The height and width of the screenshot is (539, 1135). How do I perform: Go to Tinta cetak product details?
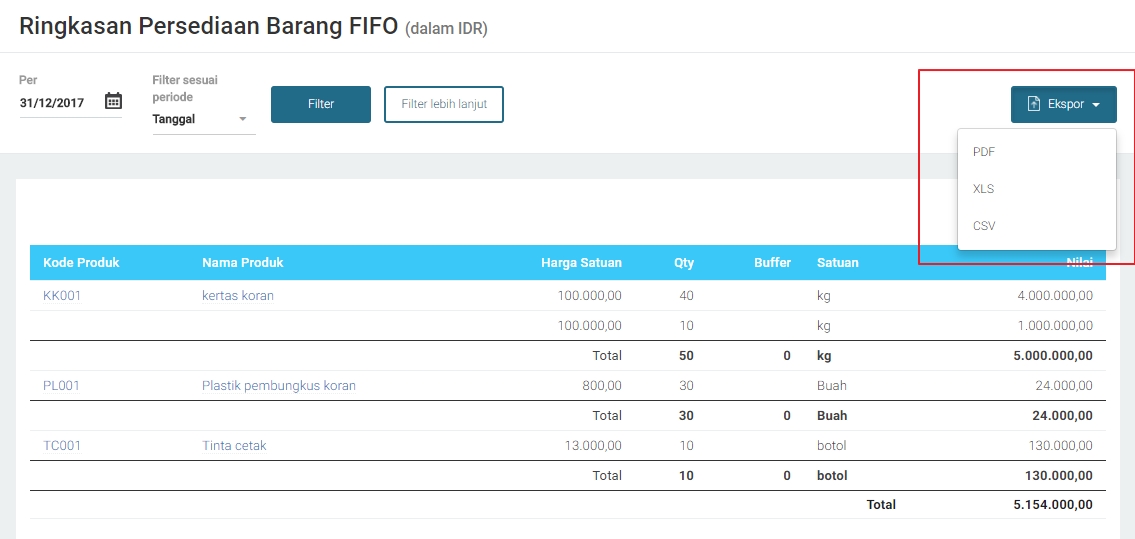(x=234, y=446)
